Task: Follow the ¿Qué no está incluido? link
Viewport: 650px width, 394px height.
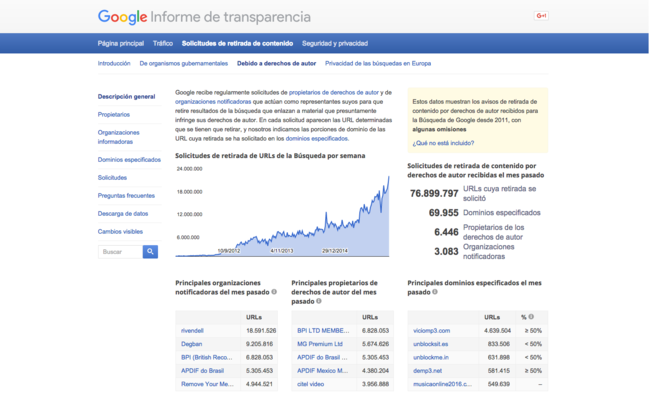Action: (443, 143)
